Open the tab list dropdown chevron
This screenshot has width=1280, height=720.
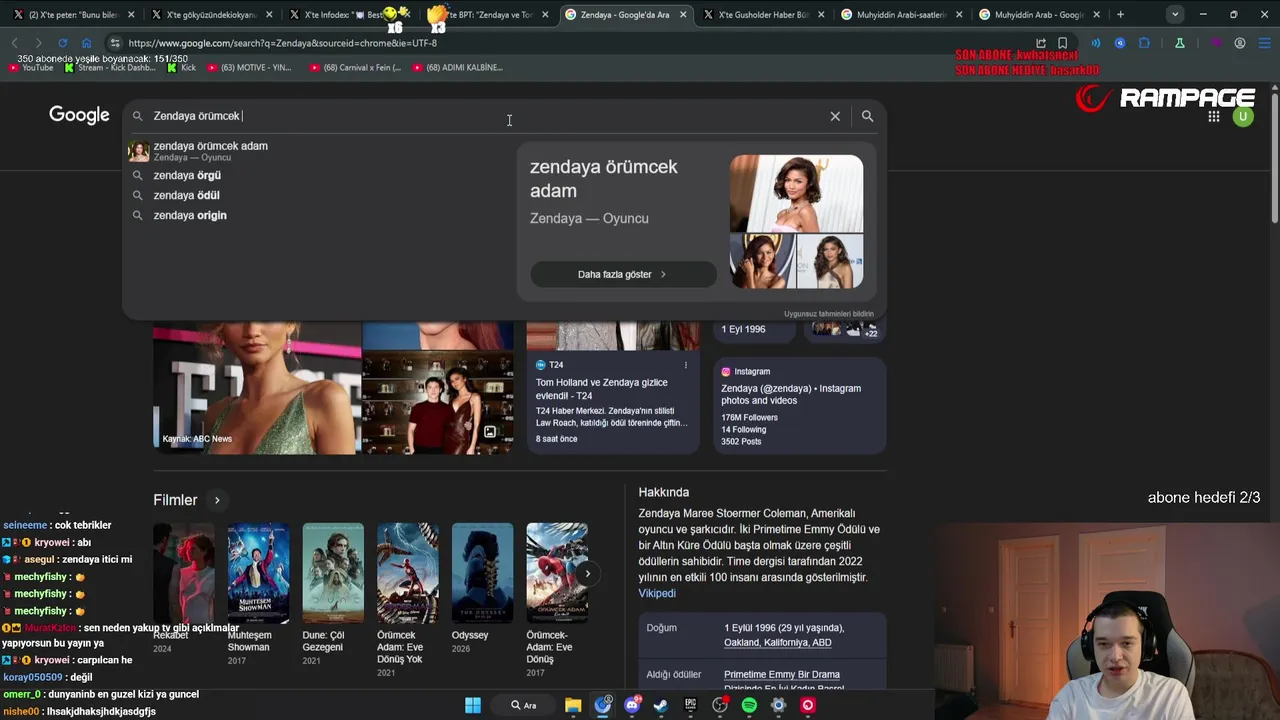1175,15
